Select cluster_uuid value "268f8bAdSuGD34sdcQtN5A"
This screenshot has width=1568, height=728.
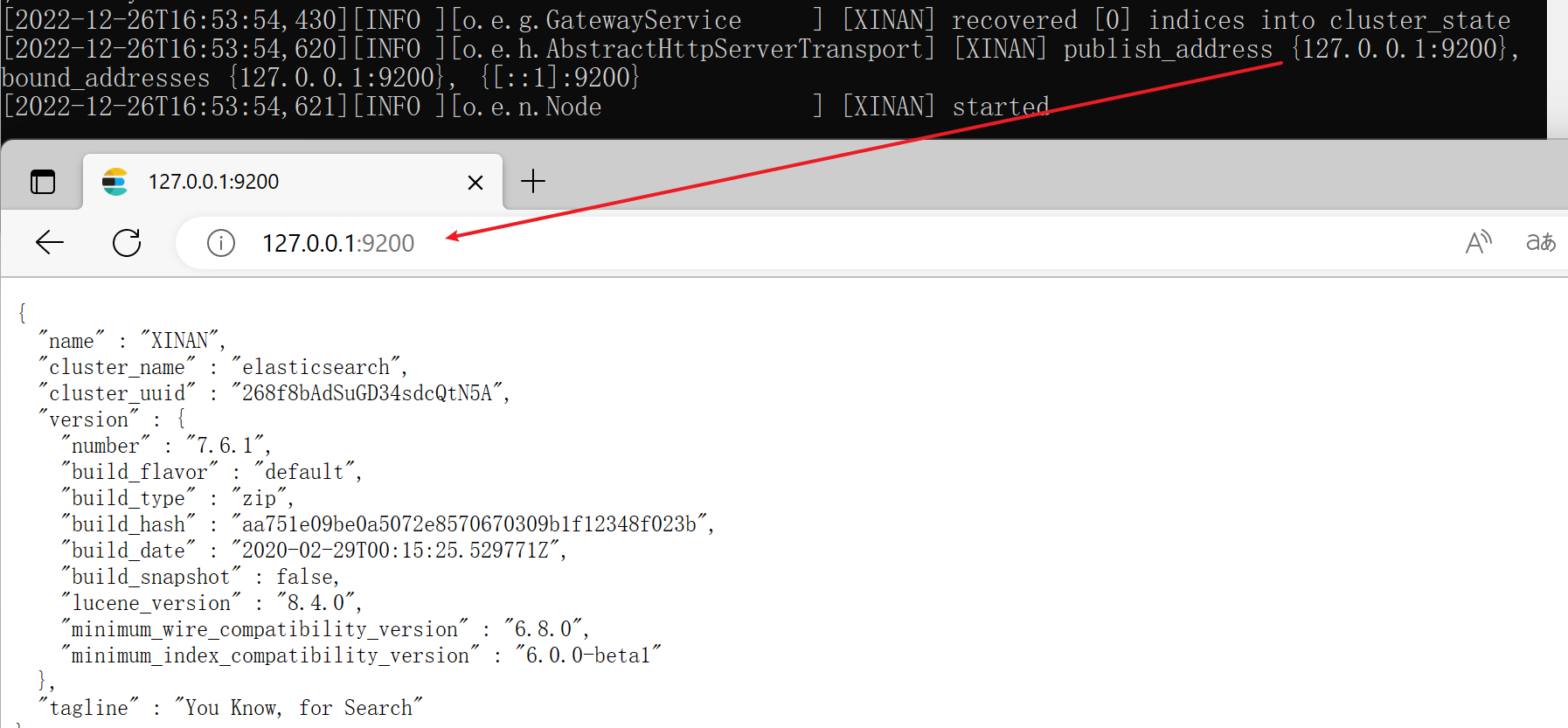pos(367,393)
